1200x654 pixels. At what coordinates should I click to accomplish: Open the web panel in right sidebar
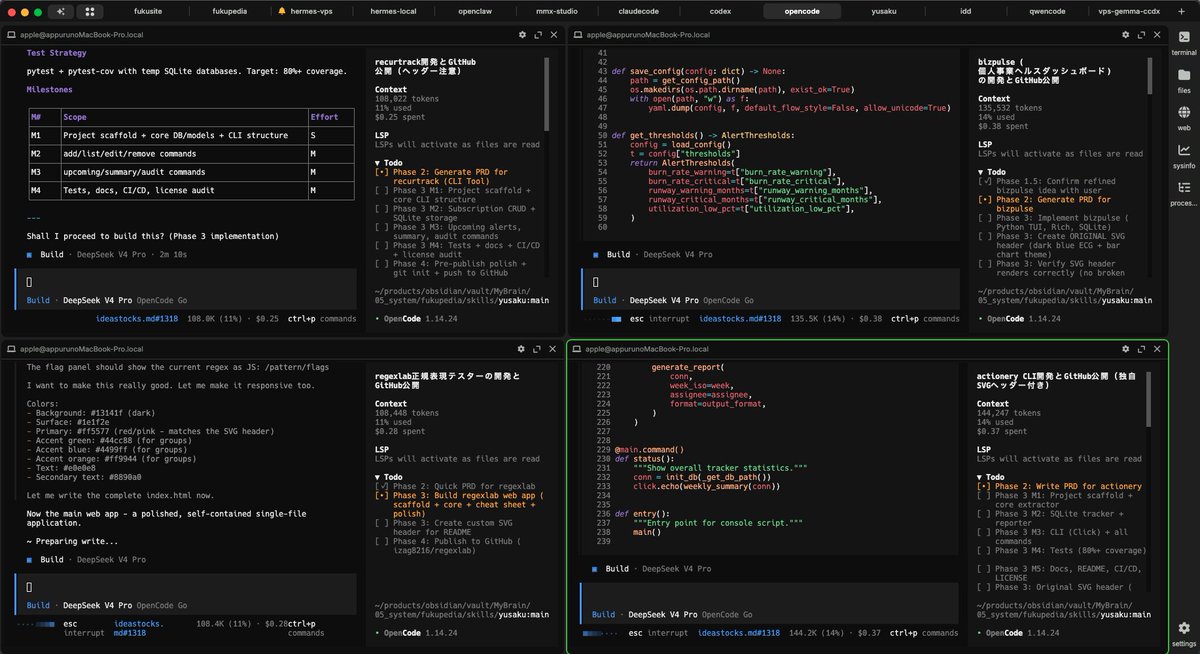pos(1184,118)
